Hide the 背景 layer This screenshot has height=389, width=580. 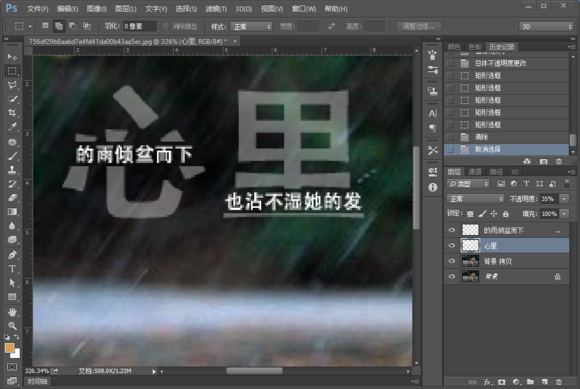452,276
